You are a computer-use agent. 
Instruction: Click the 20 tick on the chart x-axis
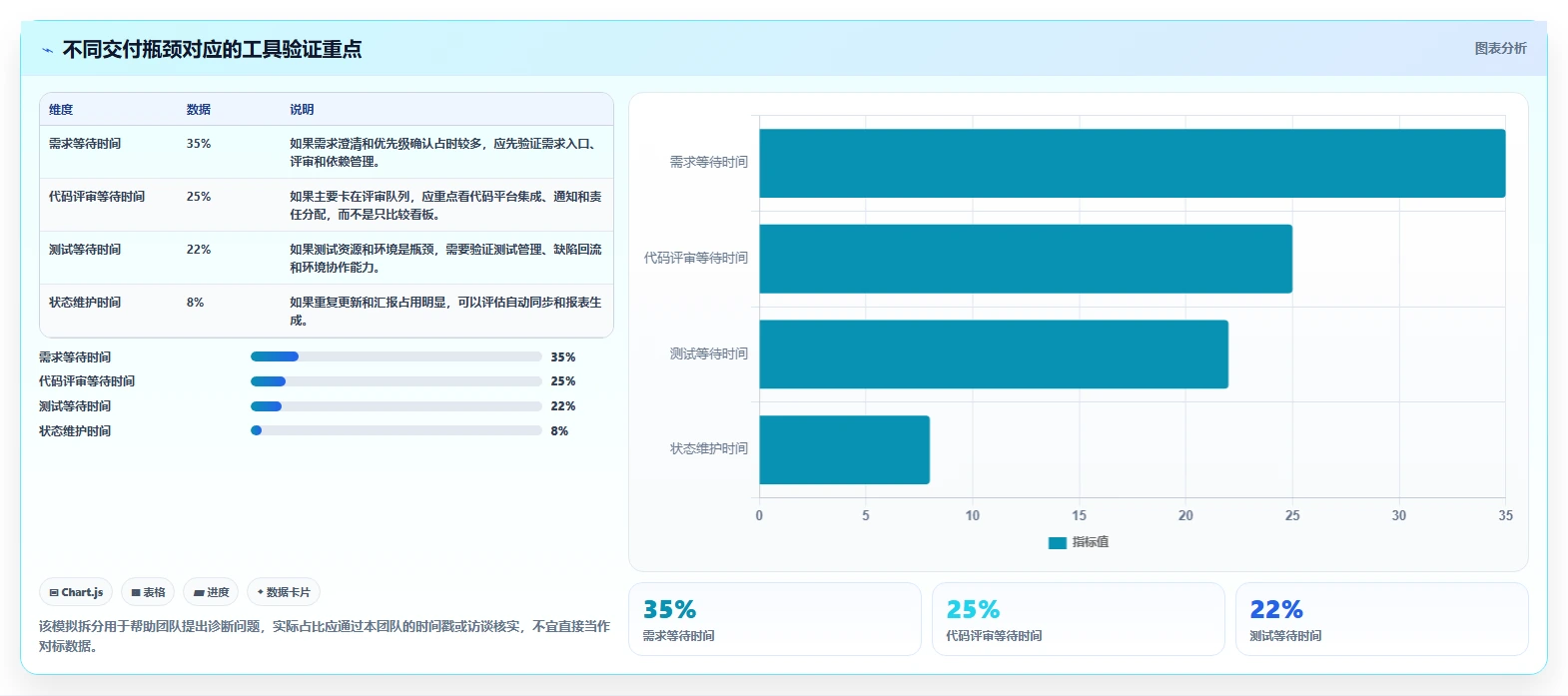(x=1185, y=515)
